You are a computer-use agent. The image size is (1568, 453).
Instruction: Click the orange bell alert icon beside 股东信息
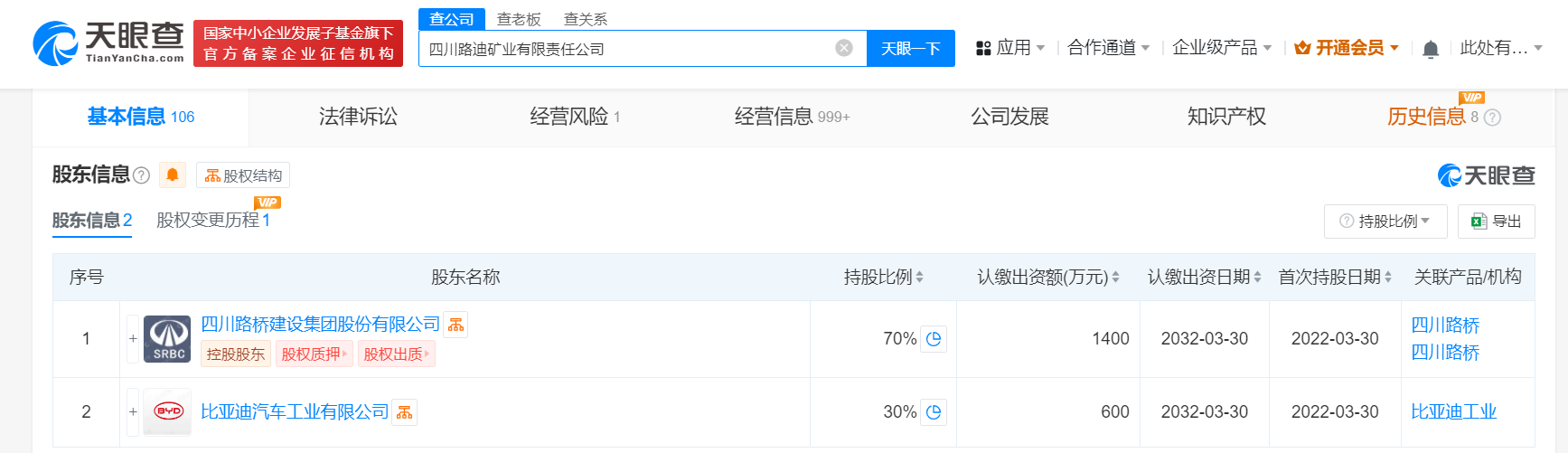pyautogui.click(x=172, y=175)
